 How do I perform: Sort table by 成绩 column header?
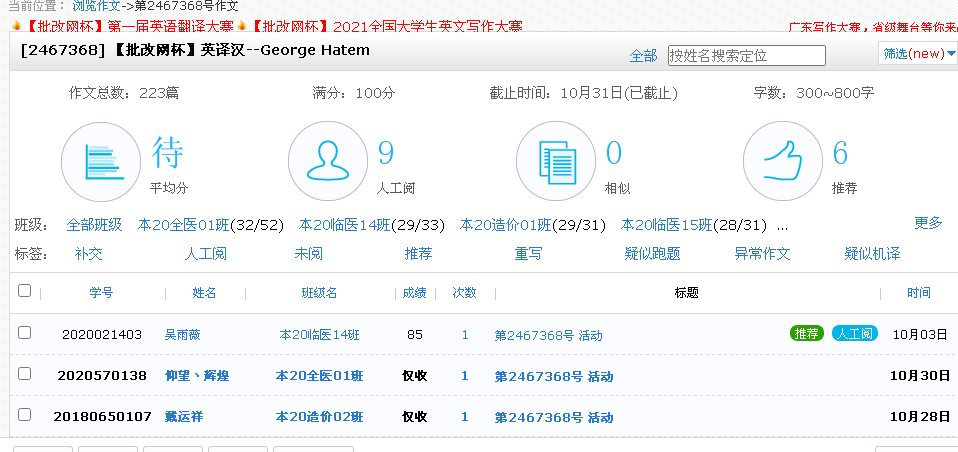(x=414, y=293)
